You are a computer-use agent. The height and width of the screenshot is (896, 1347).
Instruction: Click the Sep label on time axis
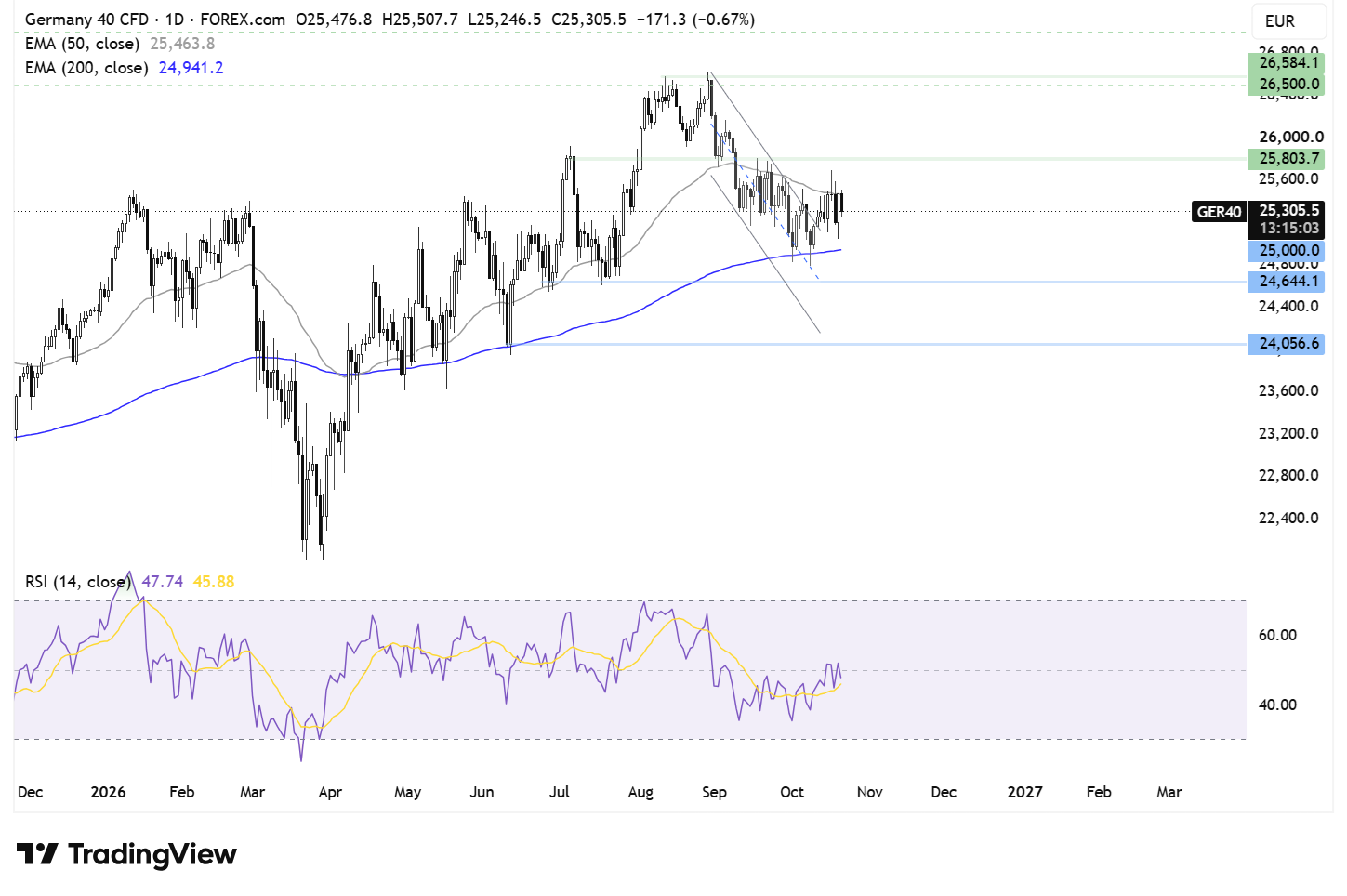714,793
